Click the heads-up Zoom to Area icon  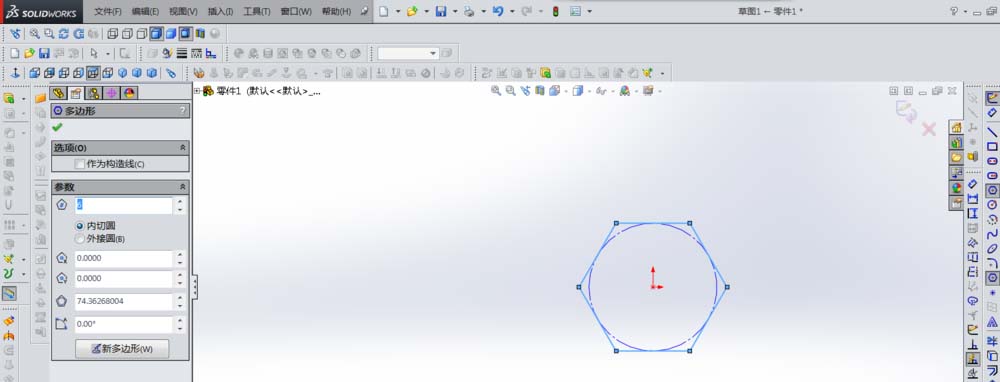tap(510, 91)
